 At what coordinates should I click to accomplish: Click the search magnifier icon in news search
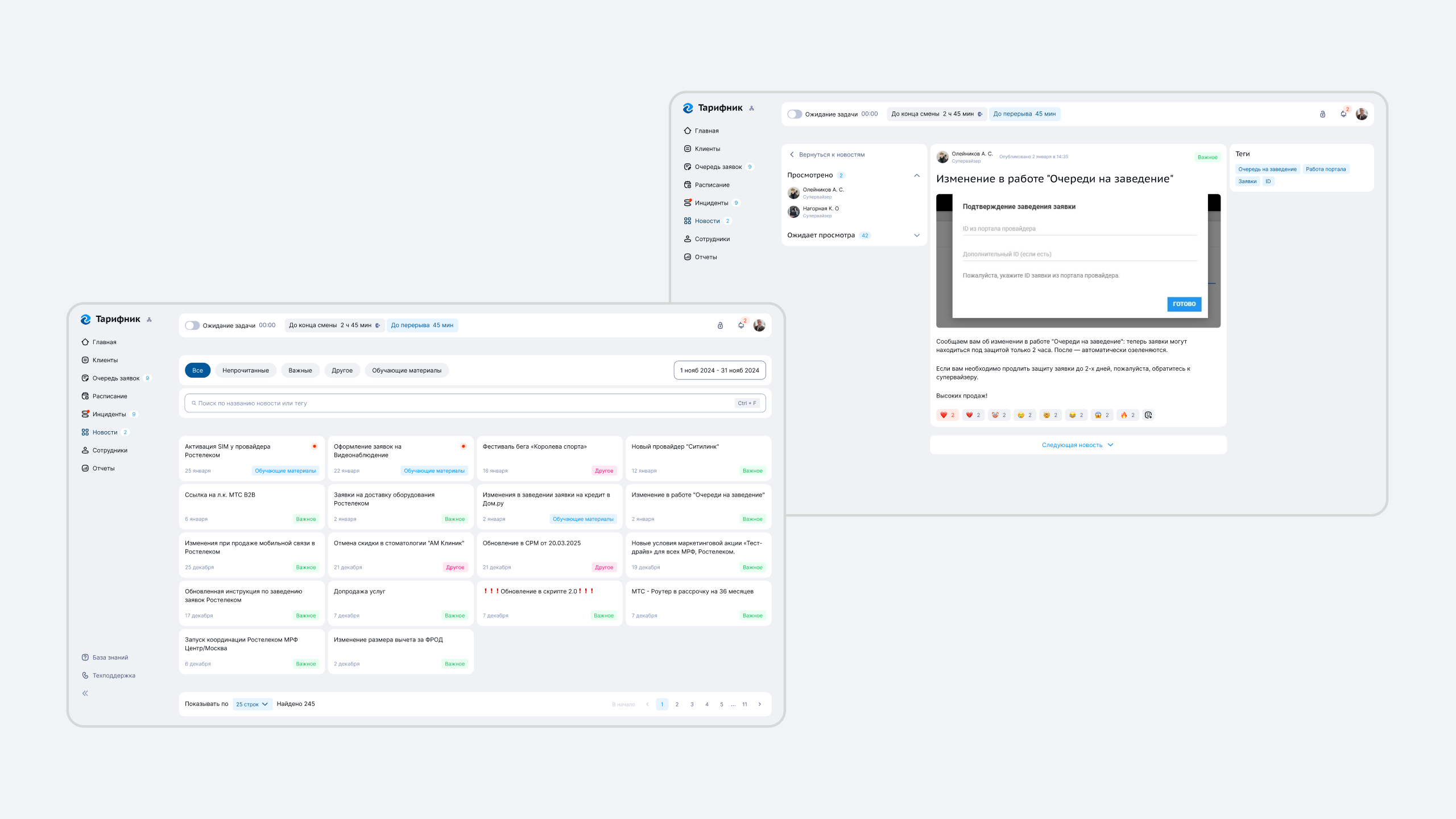194,403
